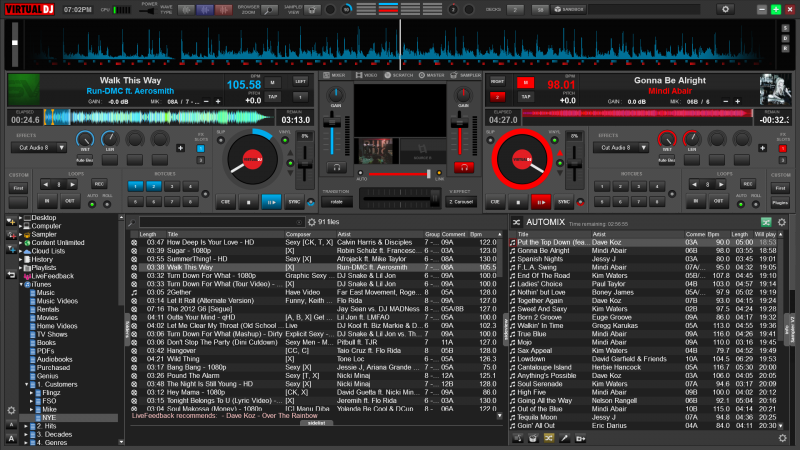
Task: Click the browser search input field
Action: [222, 222]
